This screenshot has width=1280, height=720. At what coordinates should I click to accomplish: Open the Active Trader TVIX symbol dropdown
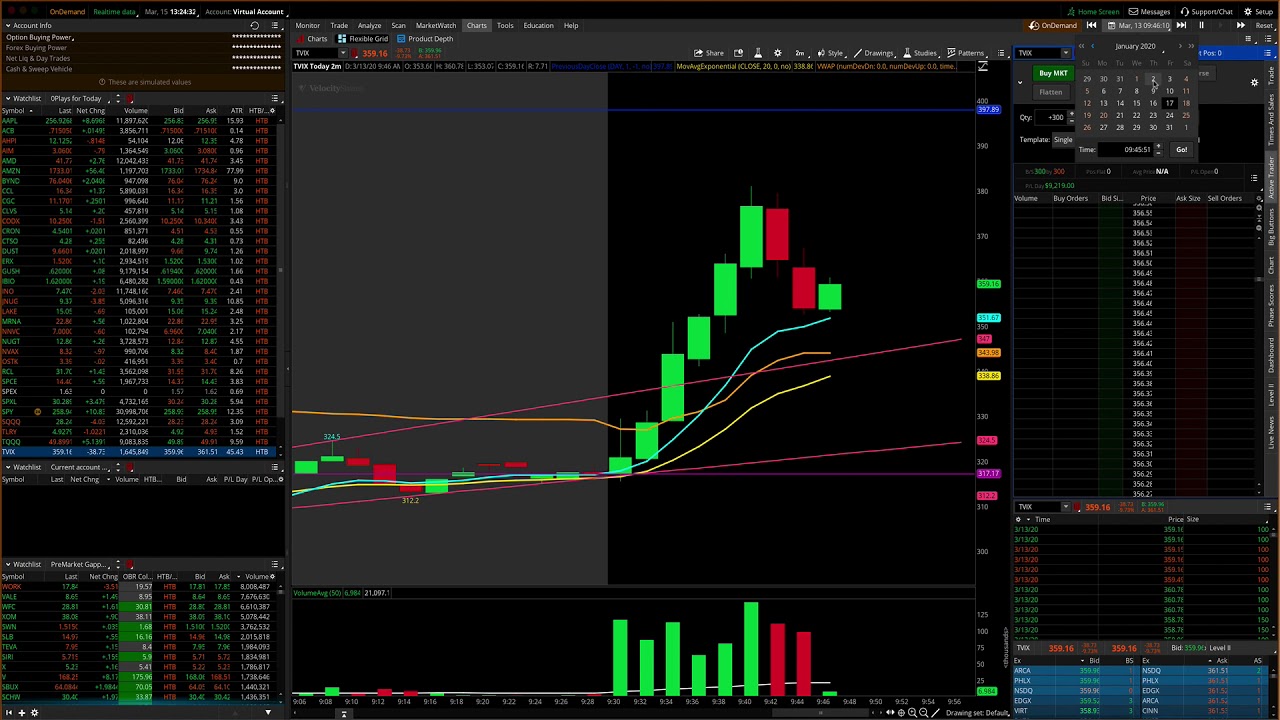1066,53
